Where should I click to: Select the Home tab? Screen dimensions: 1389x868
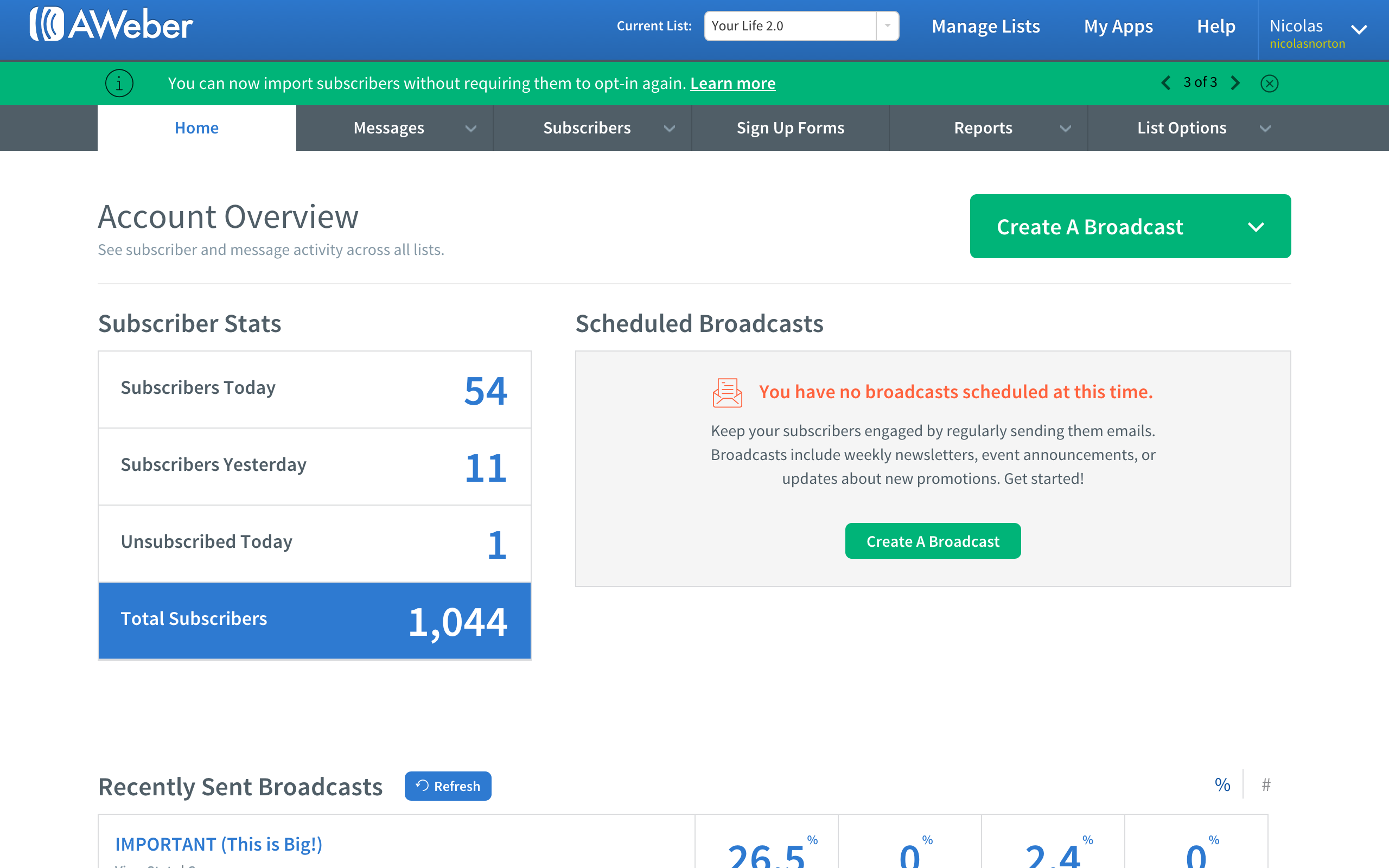click(x=197, y=127)
